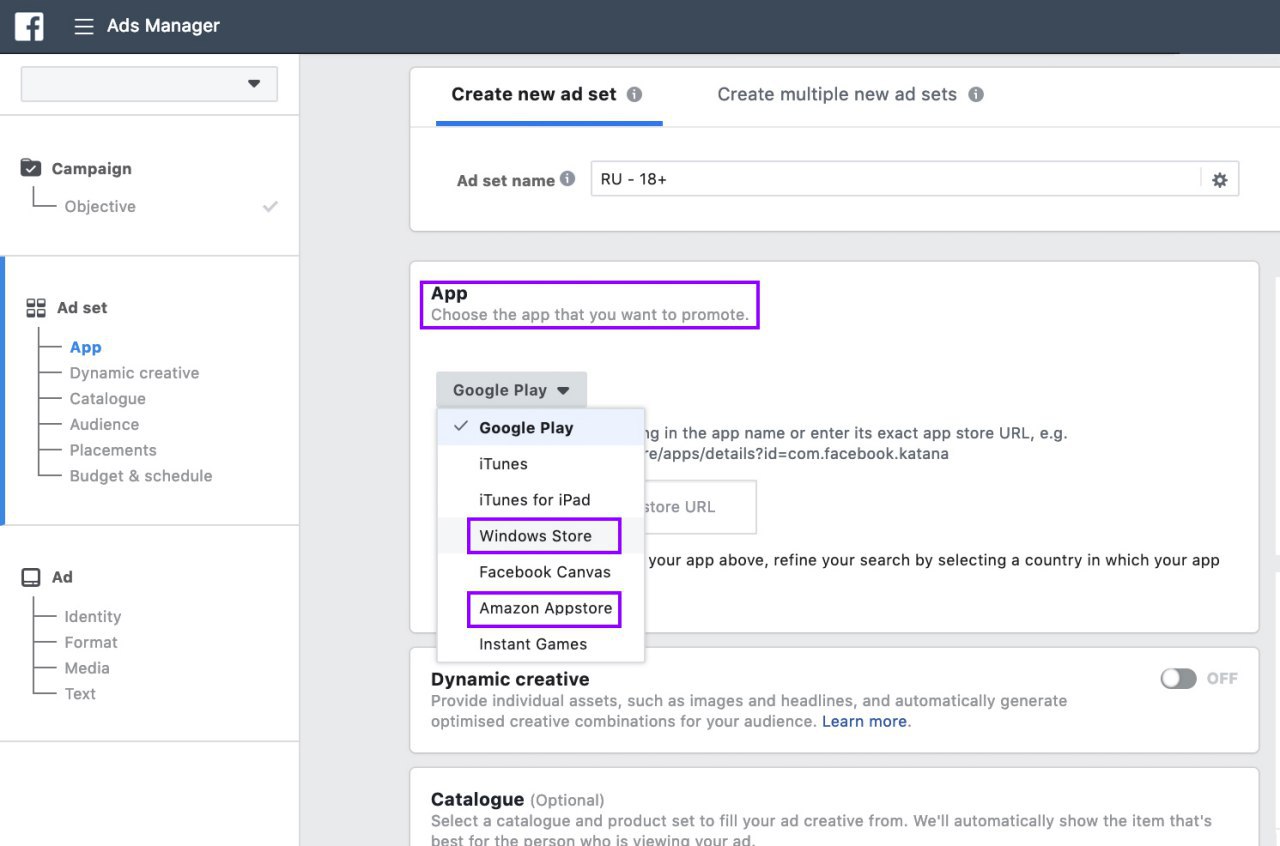1280x846 pixels.
Task: Choose iTunes for iPad option
Action: (x=541, y=499)
